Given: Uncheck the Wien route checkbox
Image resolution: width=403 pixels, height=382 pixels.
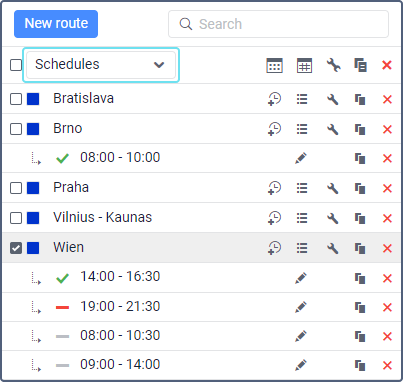Looking at the screenshot, I should pos(16,248).
